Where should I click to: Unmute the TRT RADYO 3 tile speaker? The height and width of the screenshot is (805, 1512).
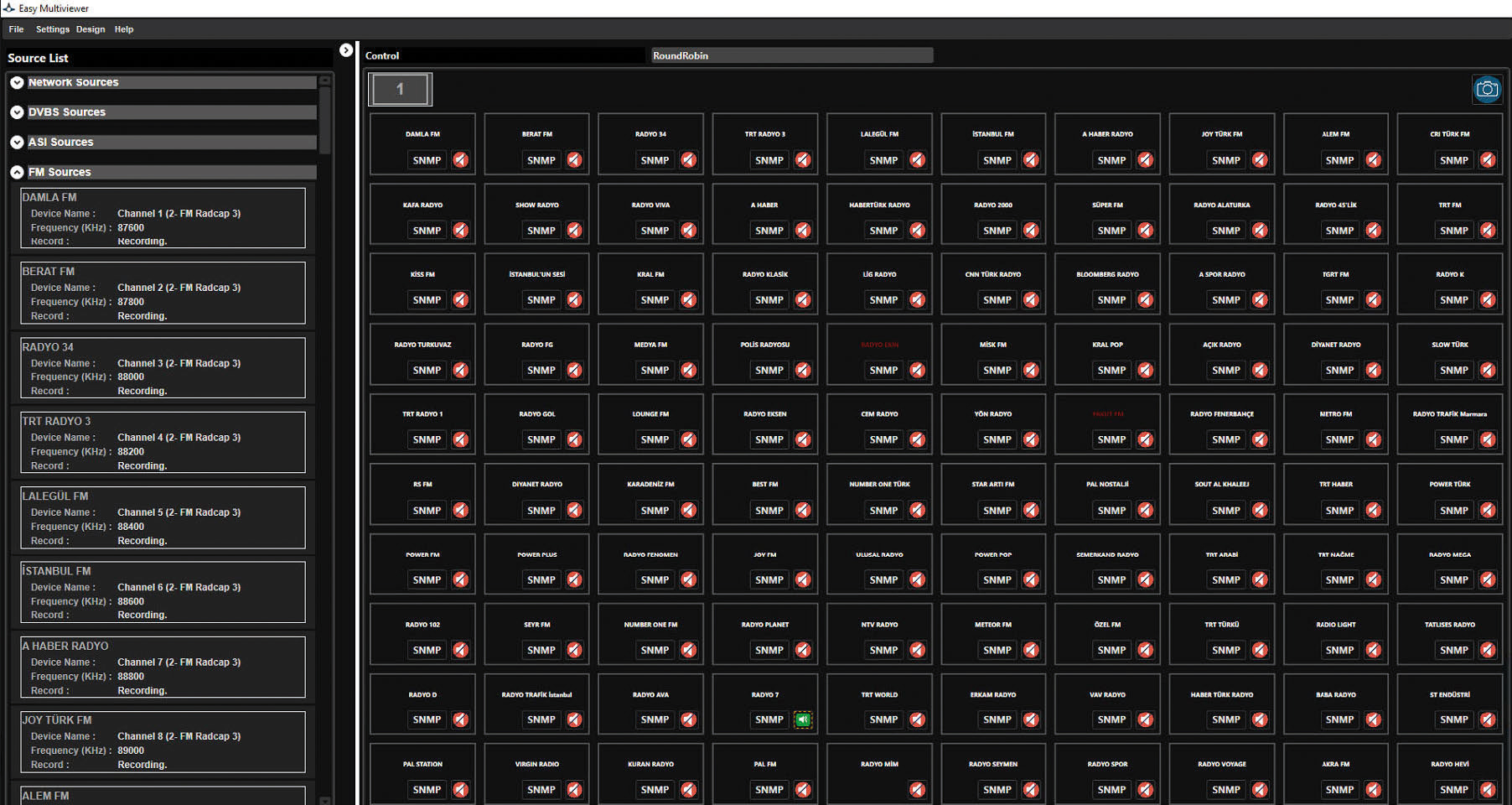(x=803, y=160)
